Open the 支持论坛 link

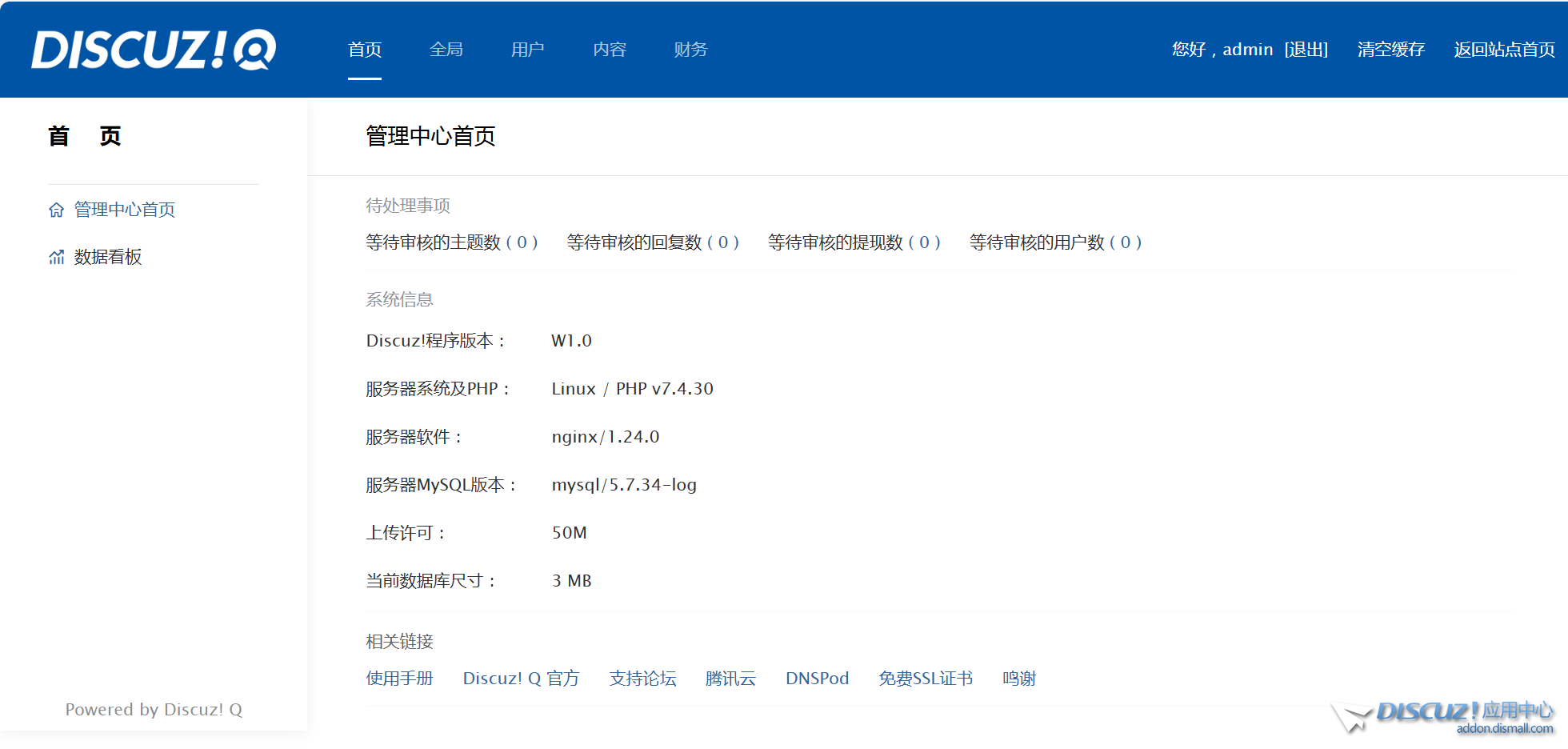643,679
